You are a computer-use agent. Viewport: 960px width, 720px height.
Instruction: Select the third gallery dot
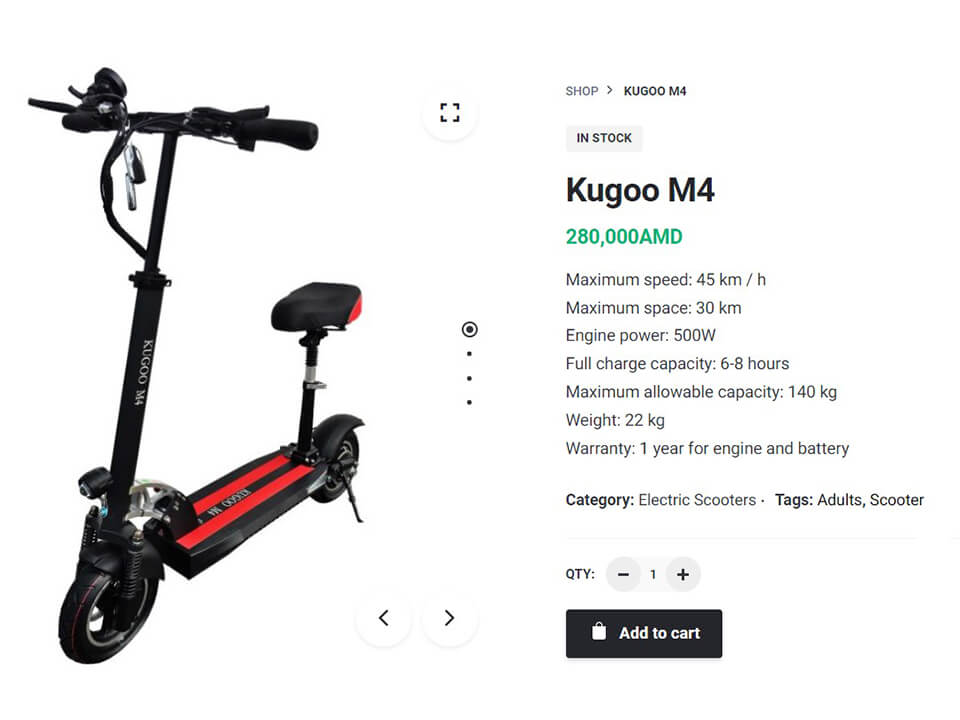click(x=470, y=378)
